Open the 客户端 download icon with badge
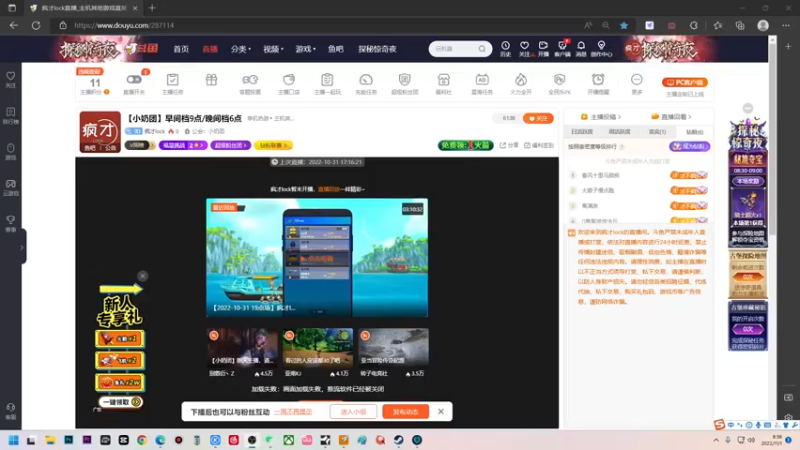The image size is (800, 450). 562,46
